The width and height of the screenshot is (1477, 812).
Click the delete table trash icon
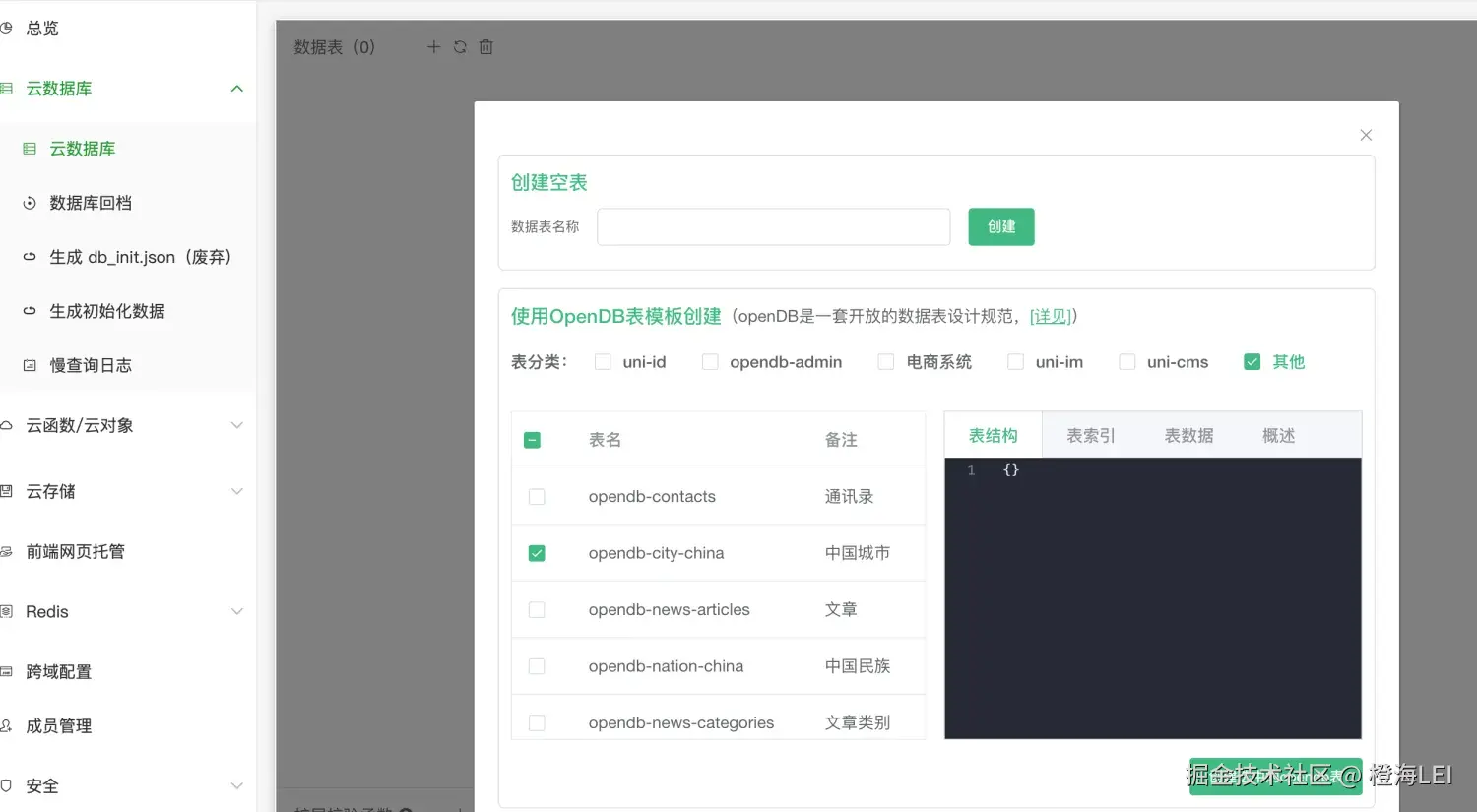[x=485, y=46]
